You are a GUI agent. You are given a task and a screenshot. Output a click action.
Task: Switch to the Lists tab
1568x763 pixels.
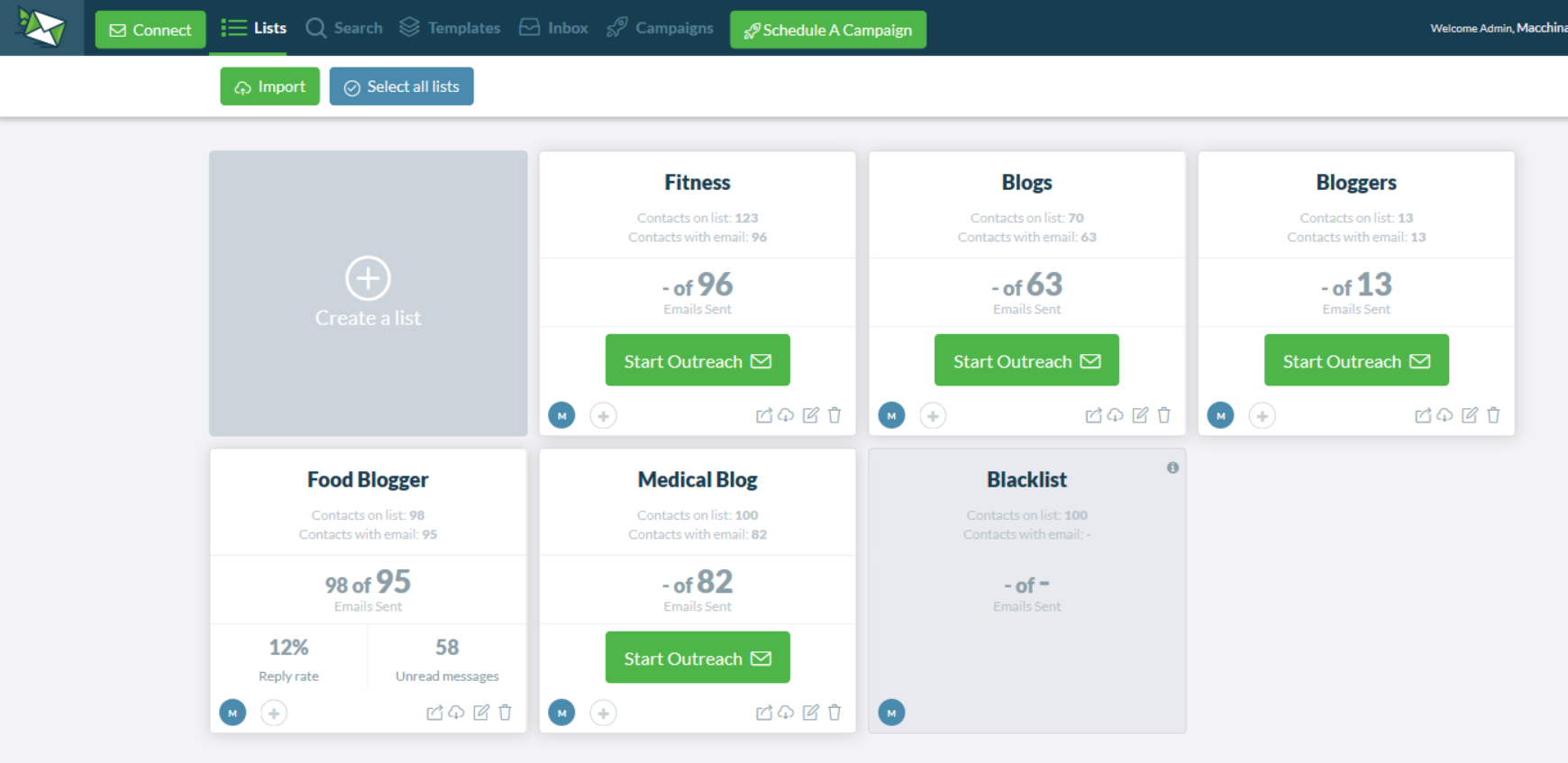(254, 28)
